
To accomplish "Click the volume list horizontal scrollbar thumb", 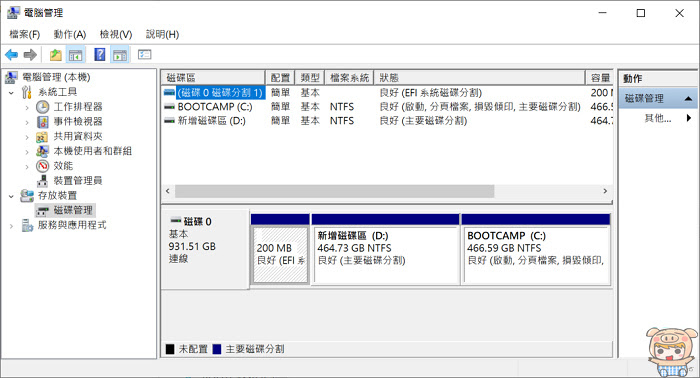I will point(334,191).
